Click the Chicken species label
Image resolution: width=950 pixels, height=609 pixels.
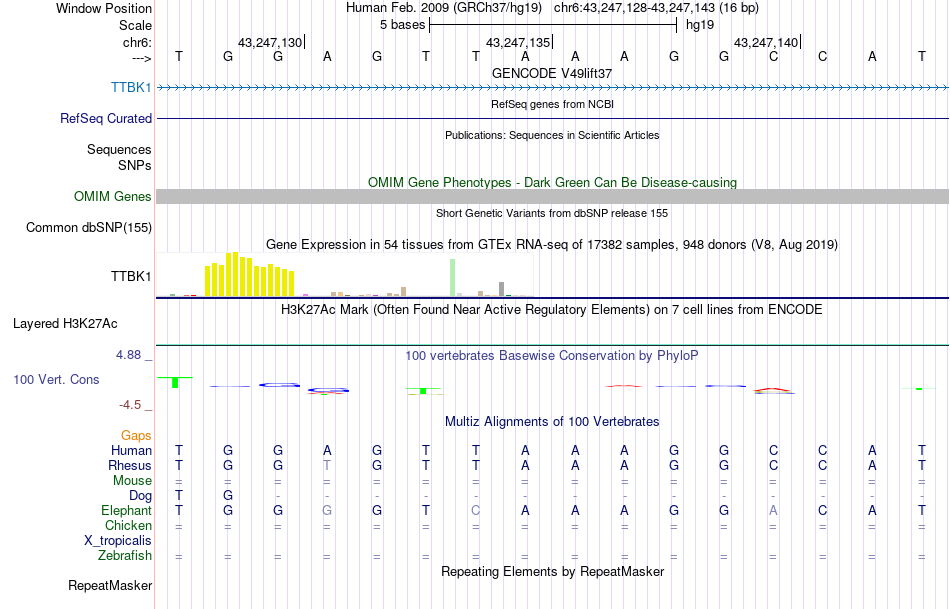pyautogui.click(x=128, y=525)
